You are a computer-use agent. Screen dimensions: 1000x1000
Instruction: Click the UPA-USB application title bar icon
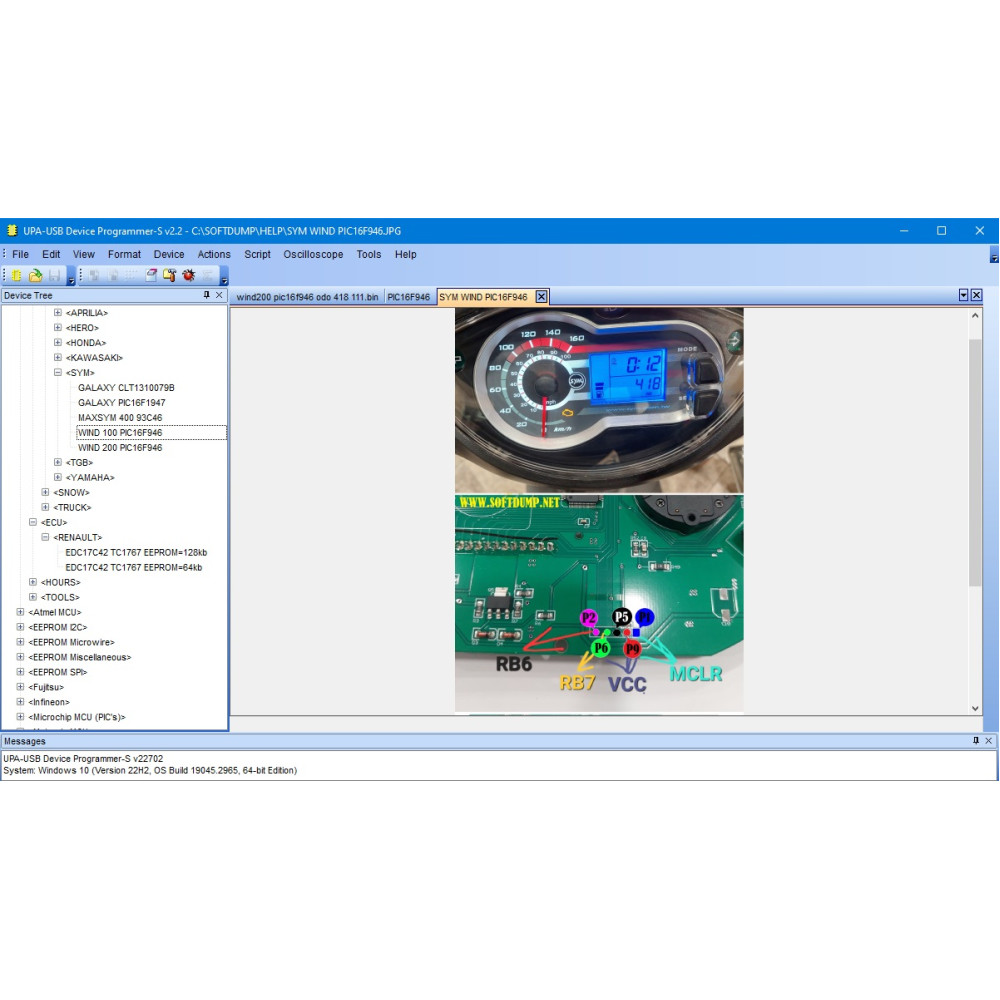11,230
